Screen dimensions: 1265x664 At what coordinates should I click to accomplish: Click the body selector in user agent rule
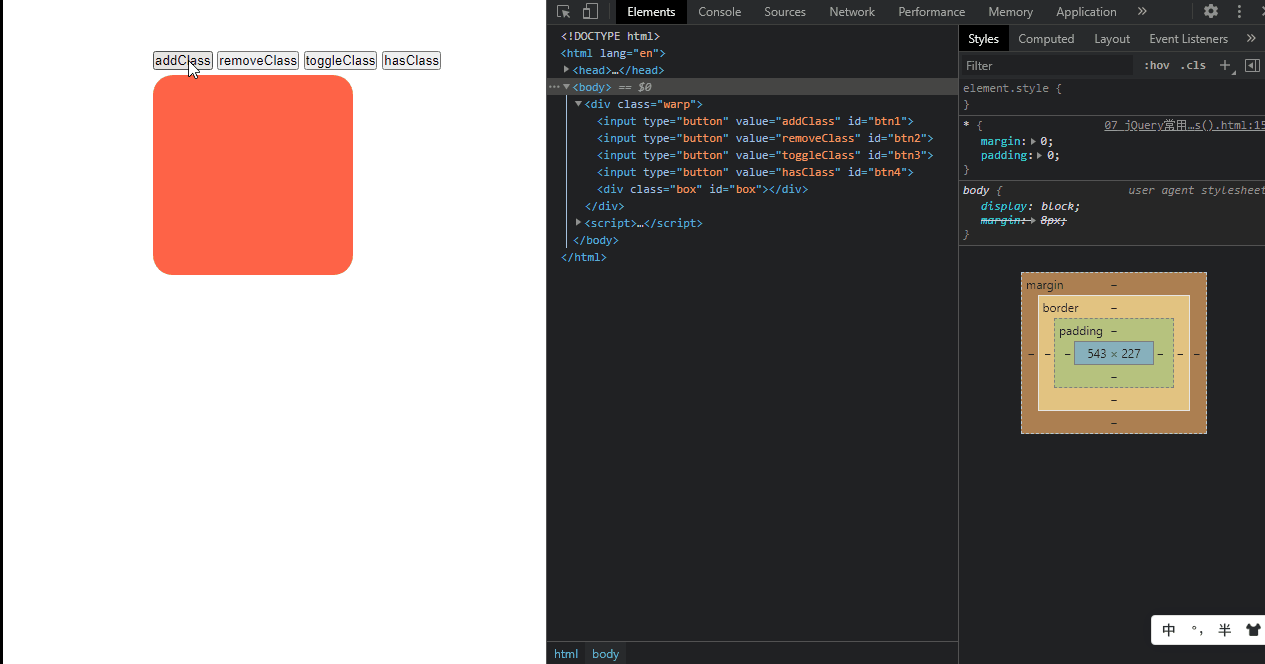click(976, 190)
